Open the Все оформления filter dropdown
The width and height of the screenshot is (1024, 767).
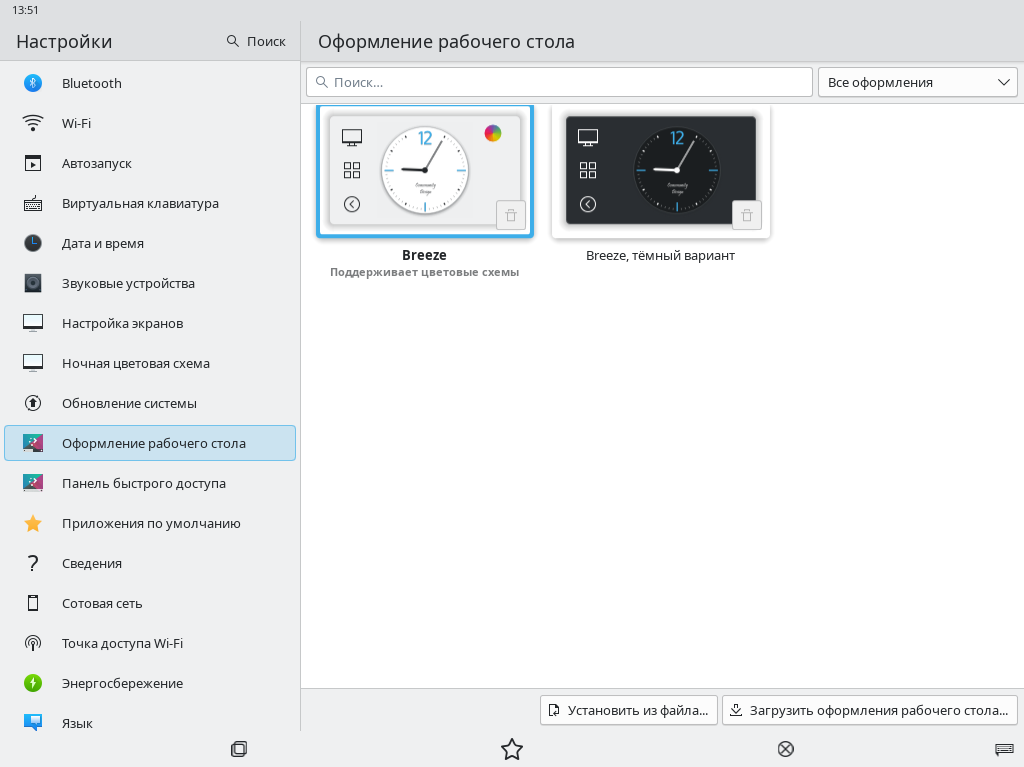(x=918, y=82)
